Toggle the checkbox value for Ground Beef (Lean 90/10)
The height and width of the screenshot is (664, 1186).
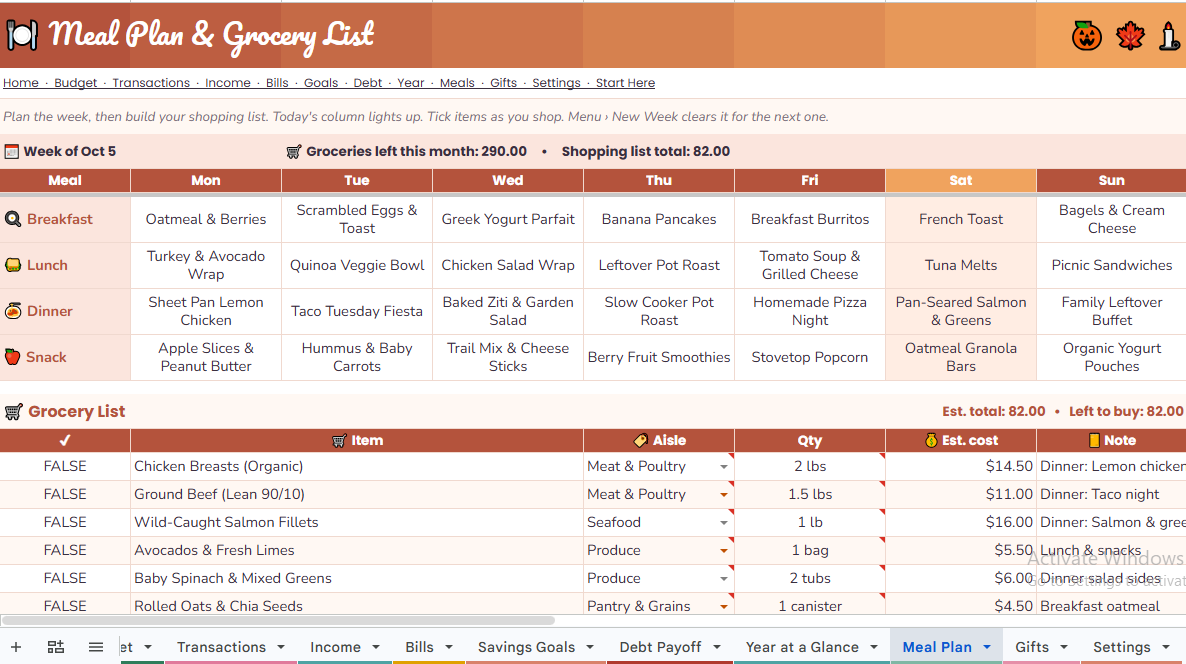click(x=65, y=495)
